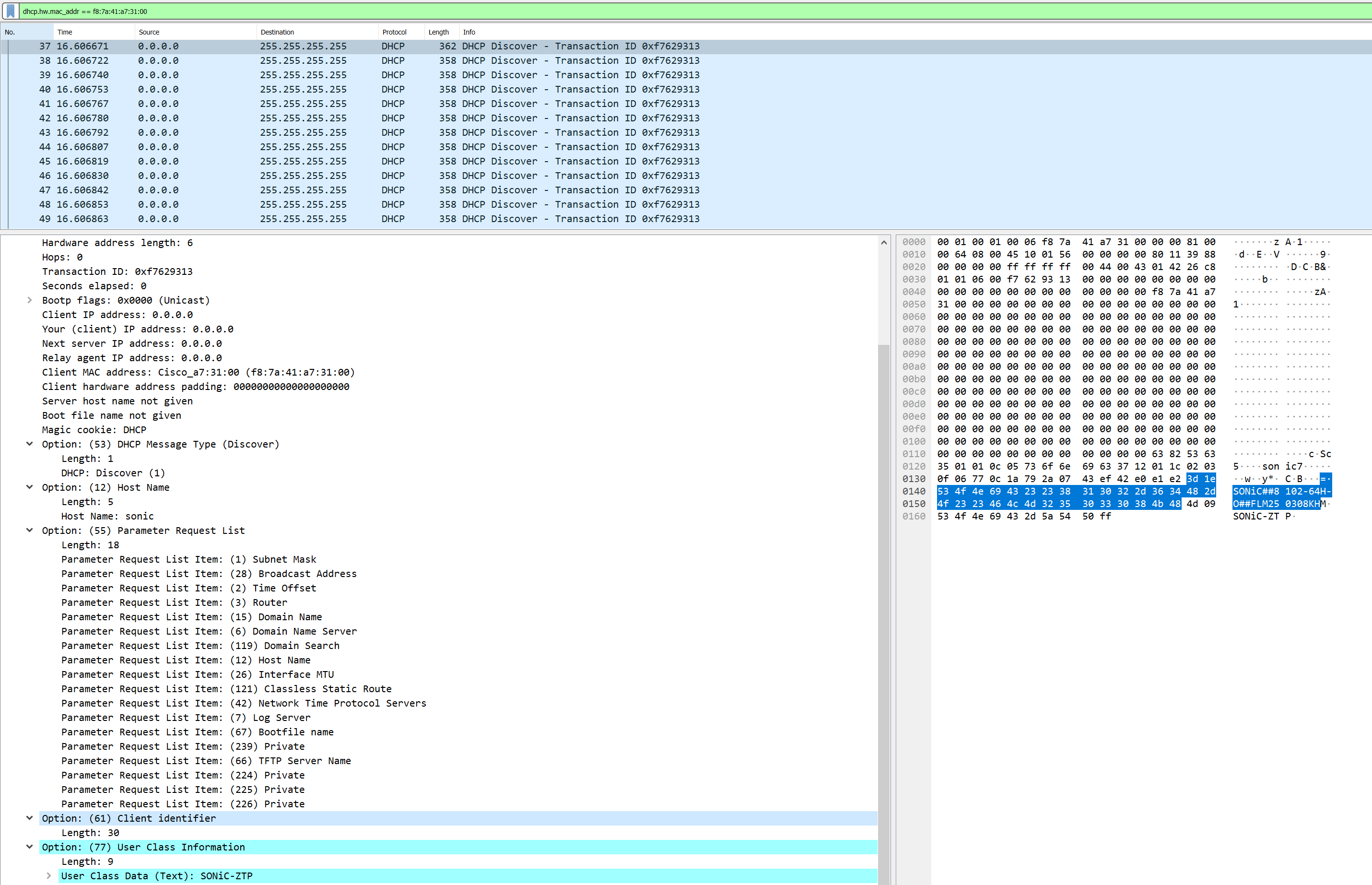Select the Transaction ID 0xf7629313 field
The image size is (1372, 885).
point(117,271)
